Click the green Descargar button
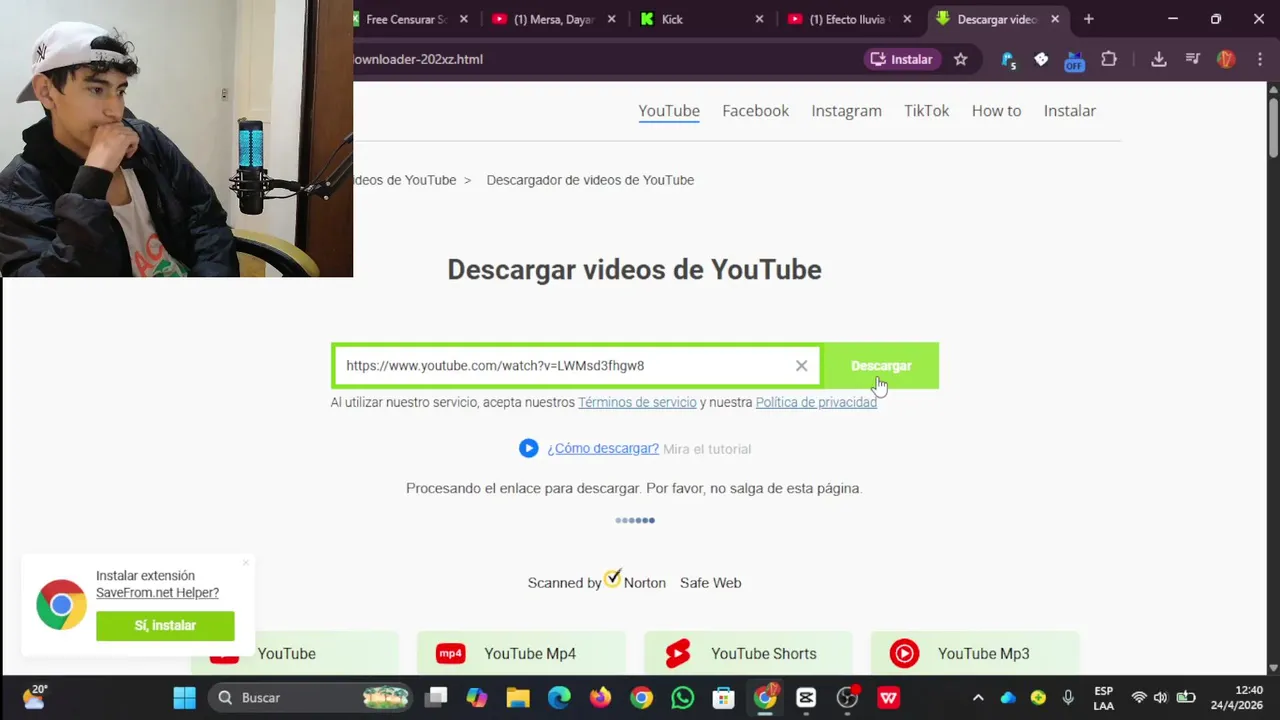The width and height of the screenshot is (1280, 720). point(881,366)
